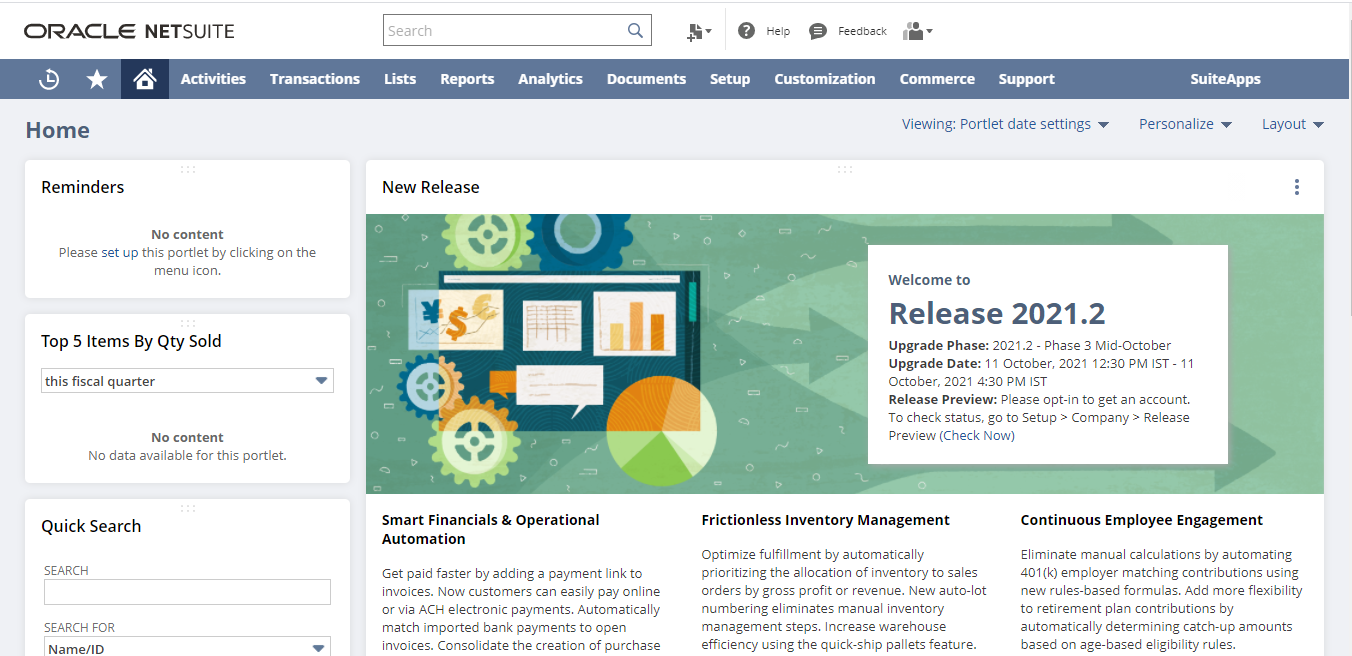Open the Shortcuts star icon
The height and width of the screenshot is (656, 1352).
(x=97, y=79)
